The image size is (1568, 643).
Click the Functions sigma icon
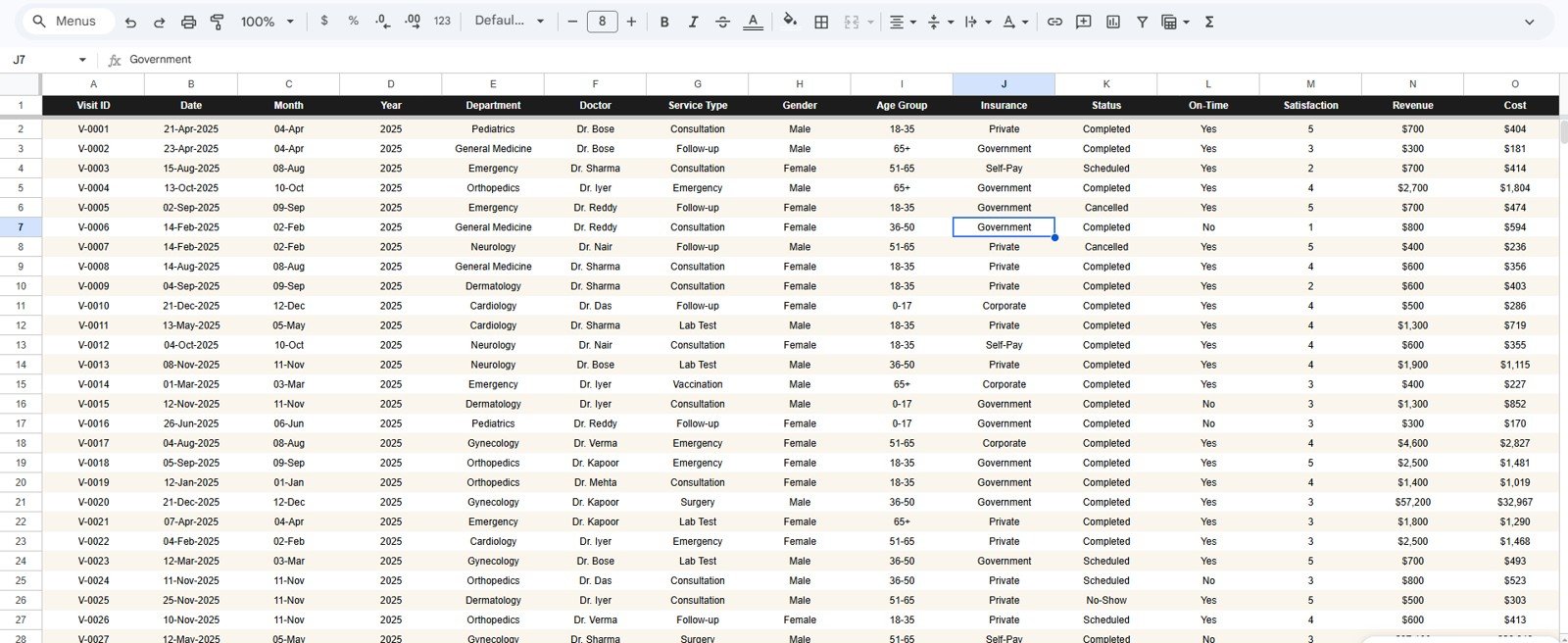(1209, 22)
